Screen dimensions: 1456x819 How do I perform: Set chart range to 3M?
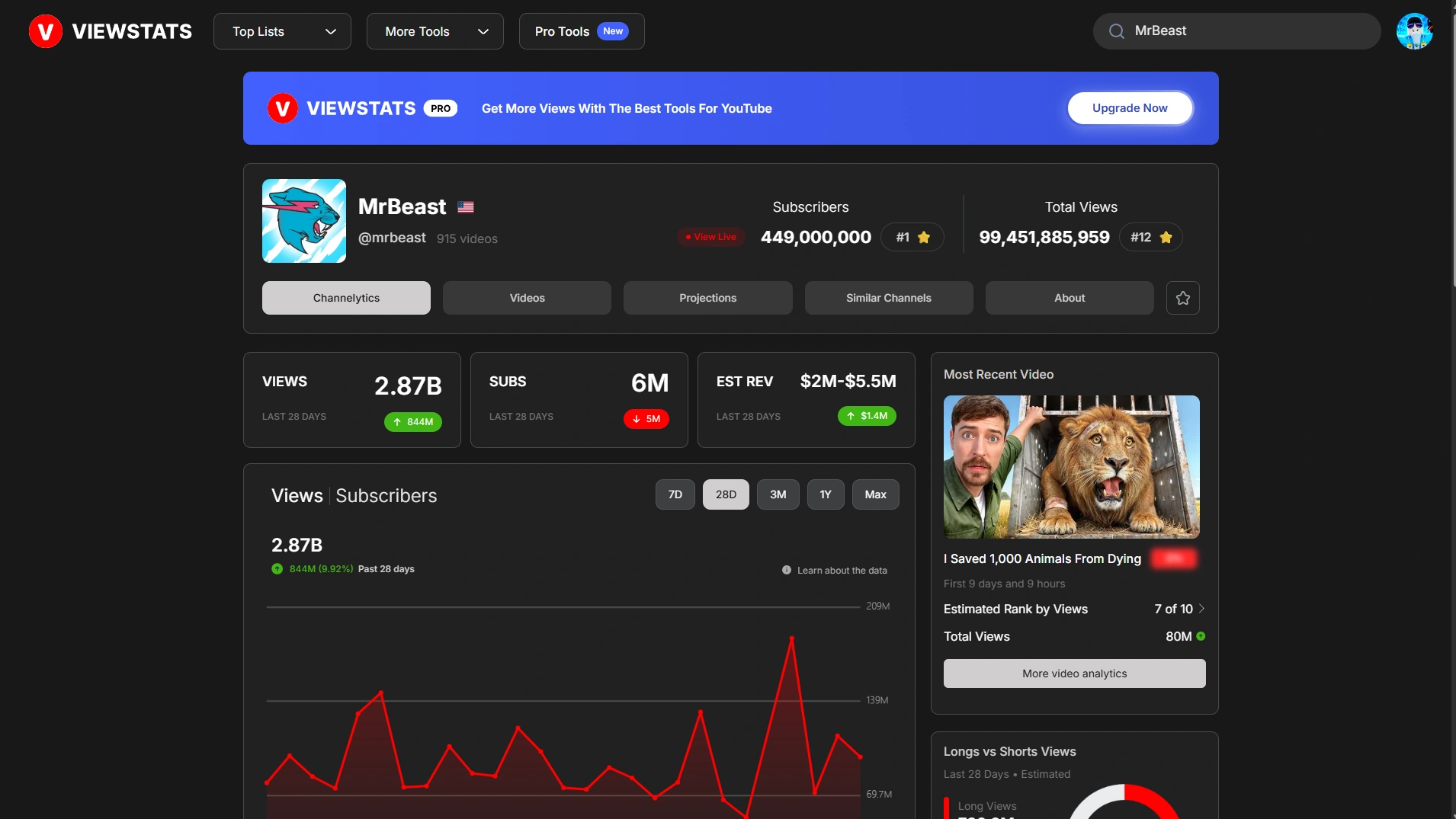778,494
